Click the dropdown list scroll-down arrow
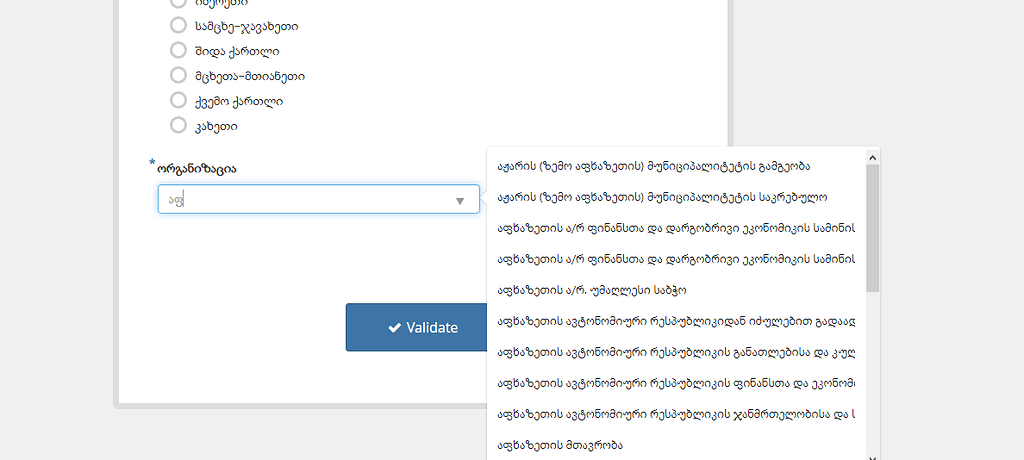The width and height of the screenshot is (1024, 460). point(873,455)
